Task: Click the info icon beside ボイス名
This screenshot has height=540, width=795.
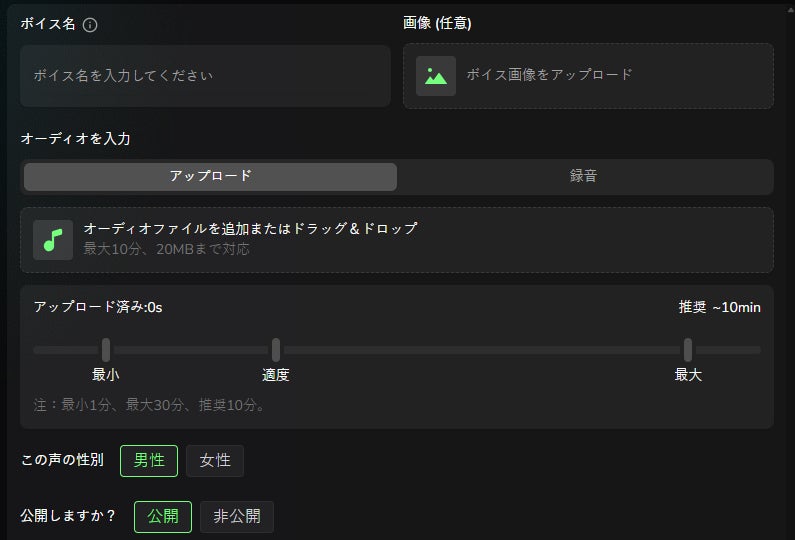Action: (x=90, y=25)
